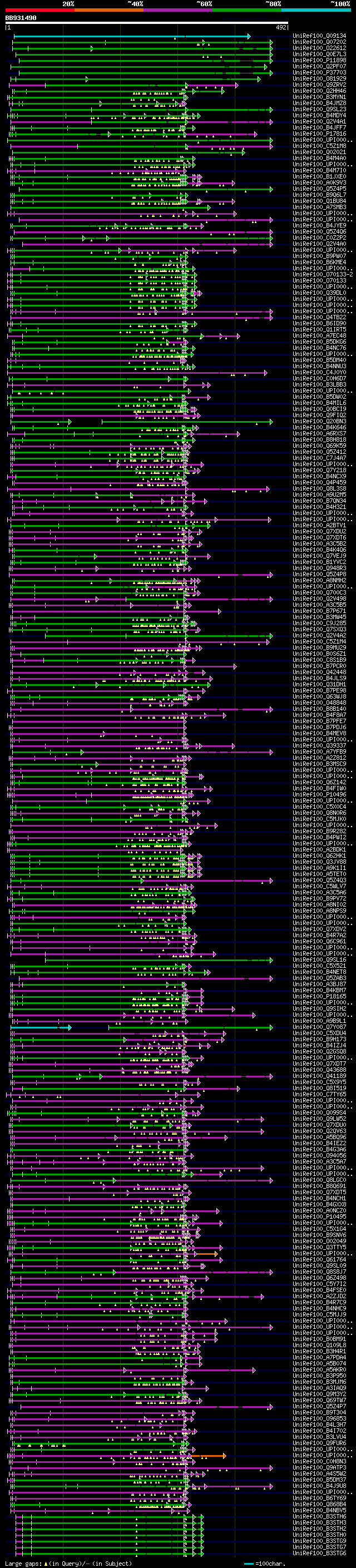This screenshot has width=356, height=1568.
Task: Select the UniRef100_B4JYE9 label
Action: (319, 226)
